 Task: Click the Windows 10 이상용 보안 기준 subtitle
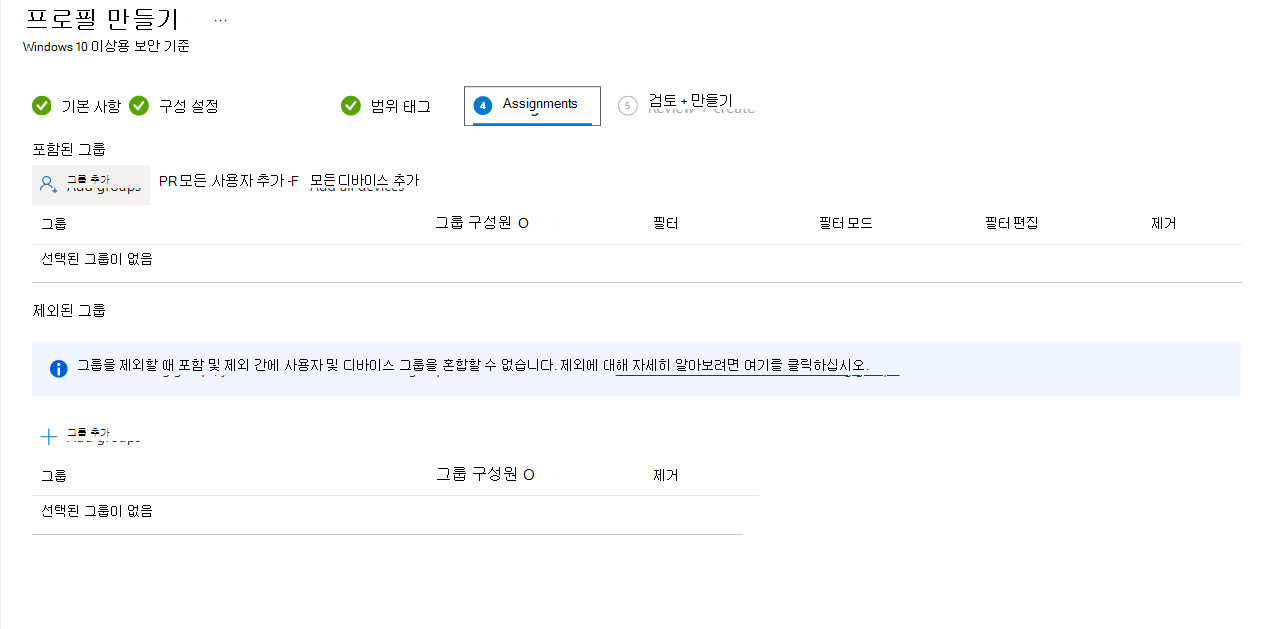click(106, 46)
